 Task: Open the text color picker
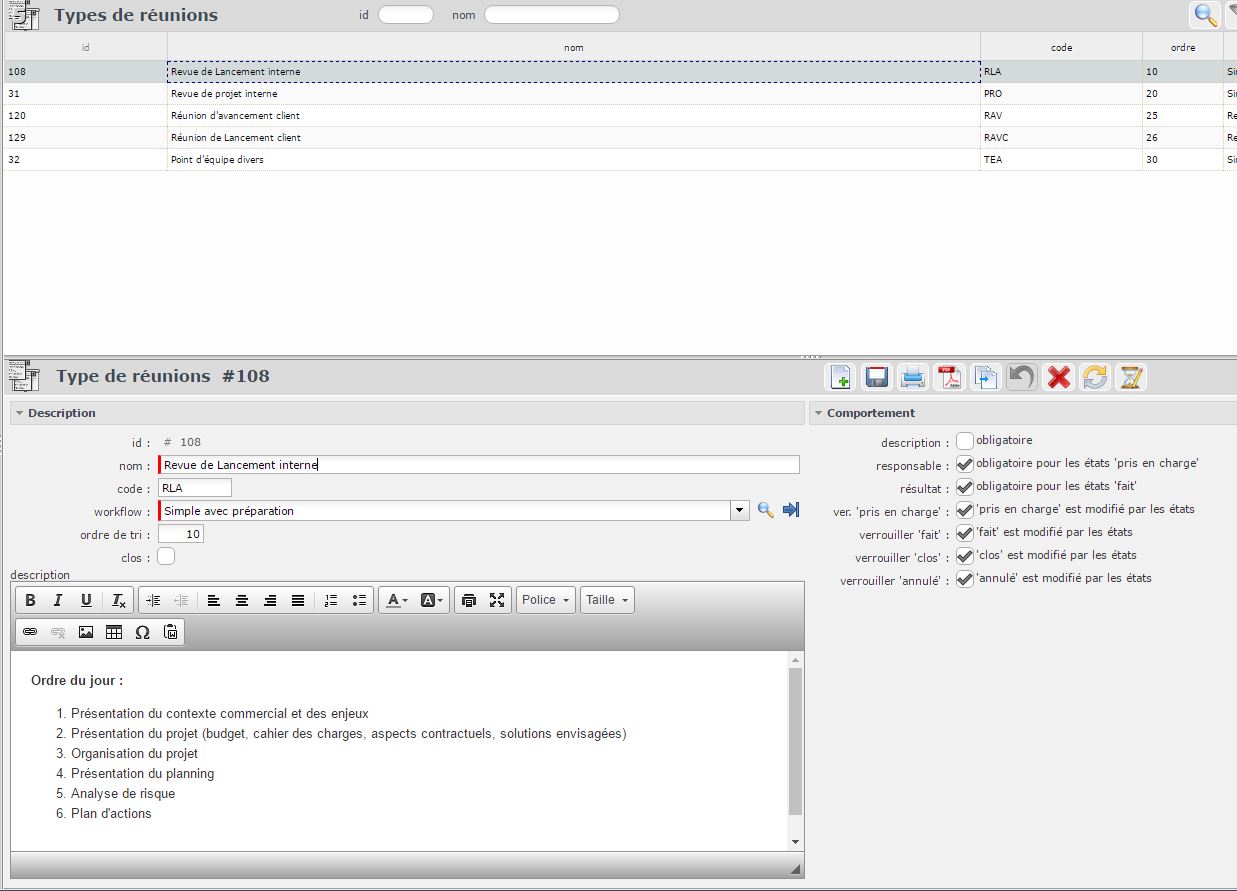tap(396, 600)
